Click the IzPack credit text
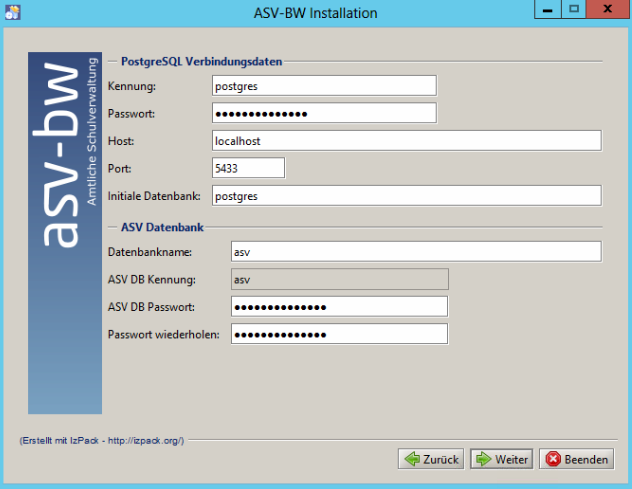632x489 pixels. tap(100, 439)
